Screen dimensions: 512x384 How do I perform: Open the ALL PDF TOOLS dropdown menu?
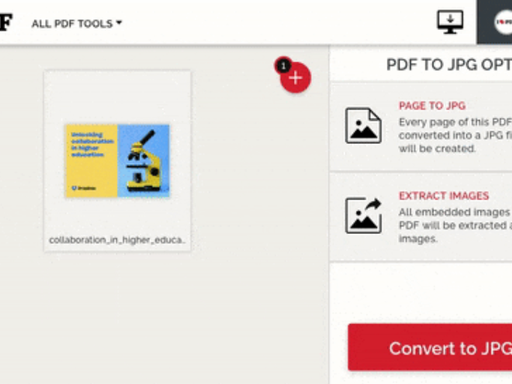coord(77,24)
